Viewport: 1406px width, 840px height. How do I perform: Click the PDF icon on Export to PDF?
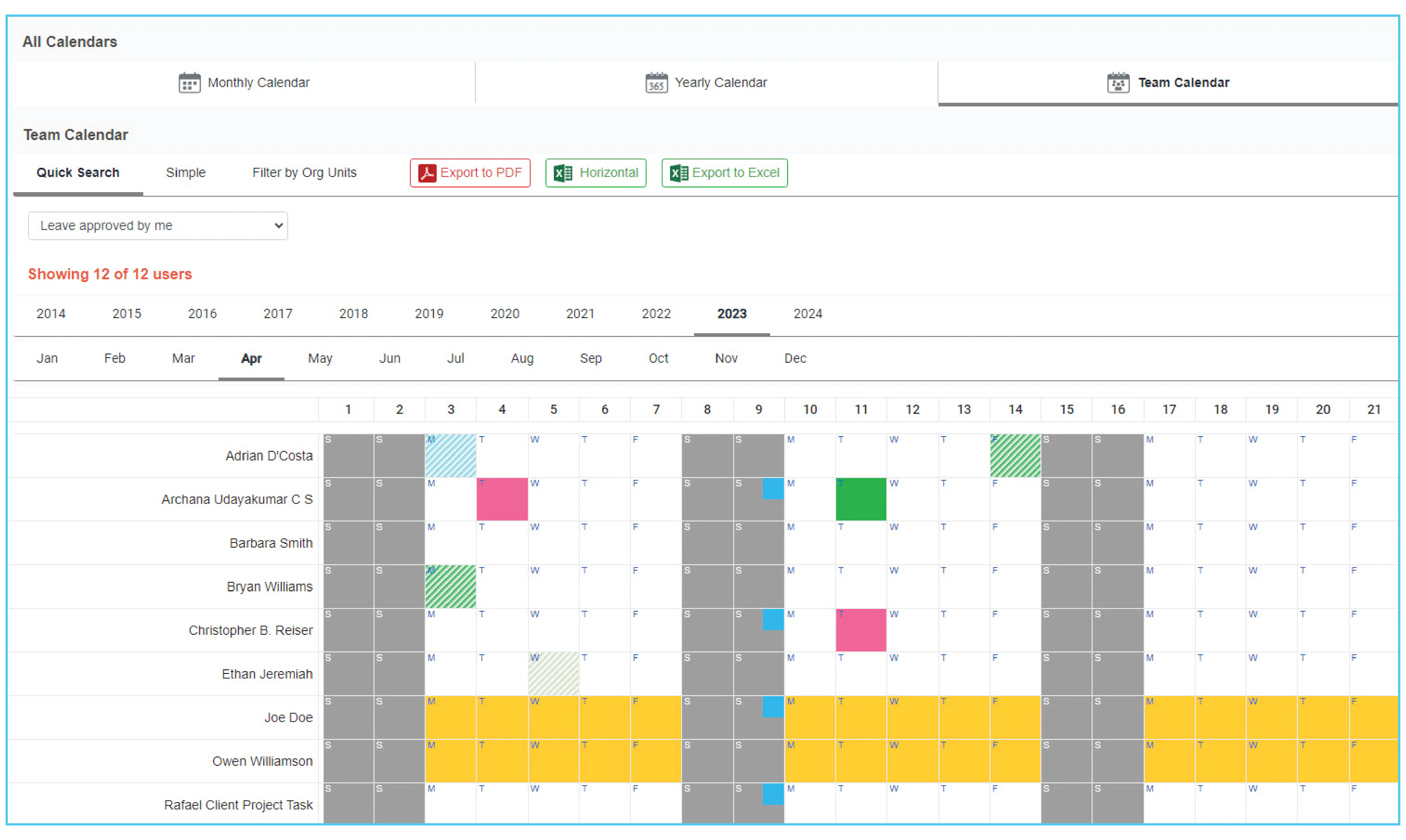click(x=427, y=173)
